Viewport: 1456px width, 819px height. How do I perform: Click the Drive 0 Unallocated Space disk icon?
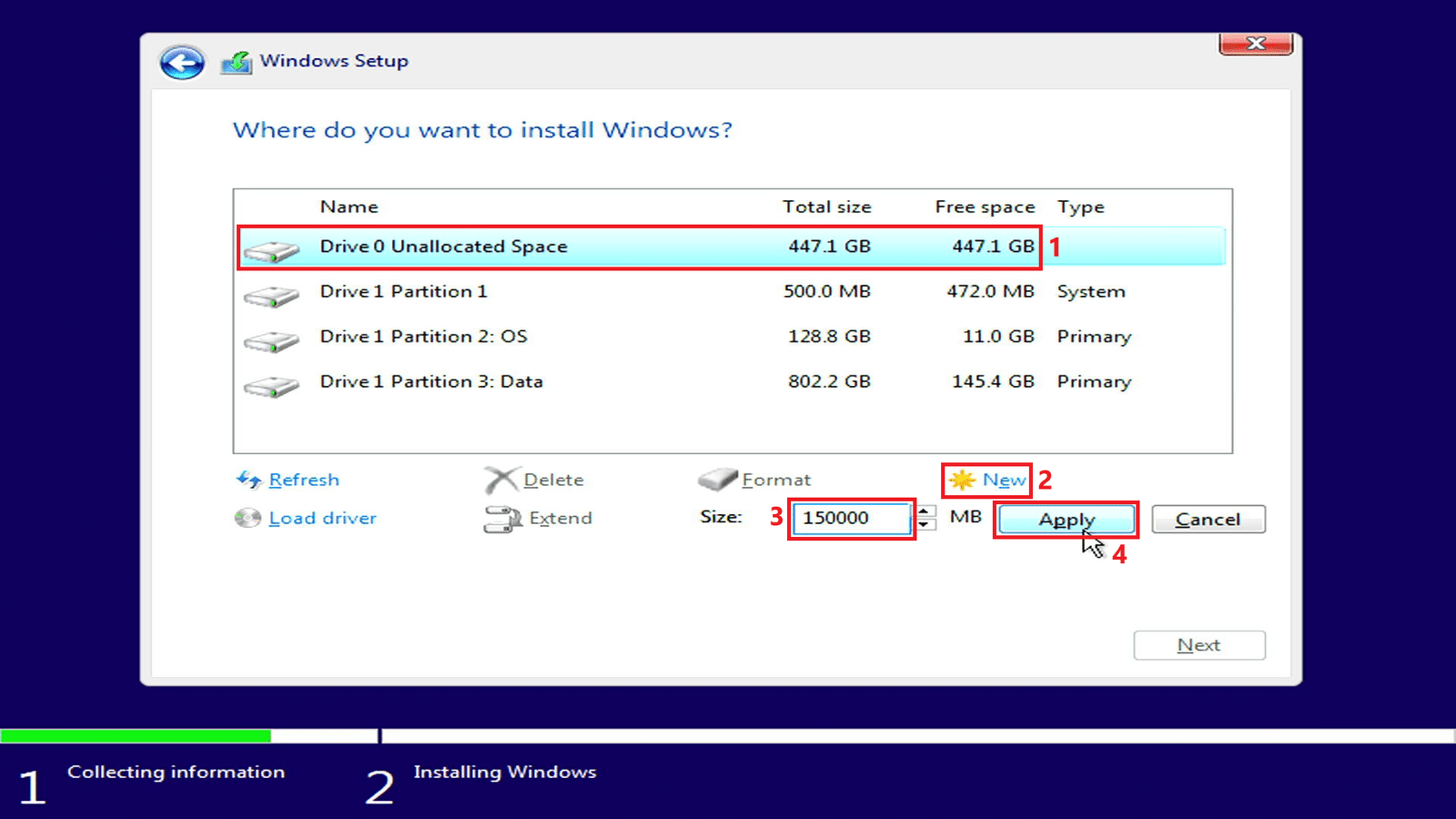coord(271,250)
